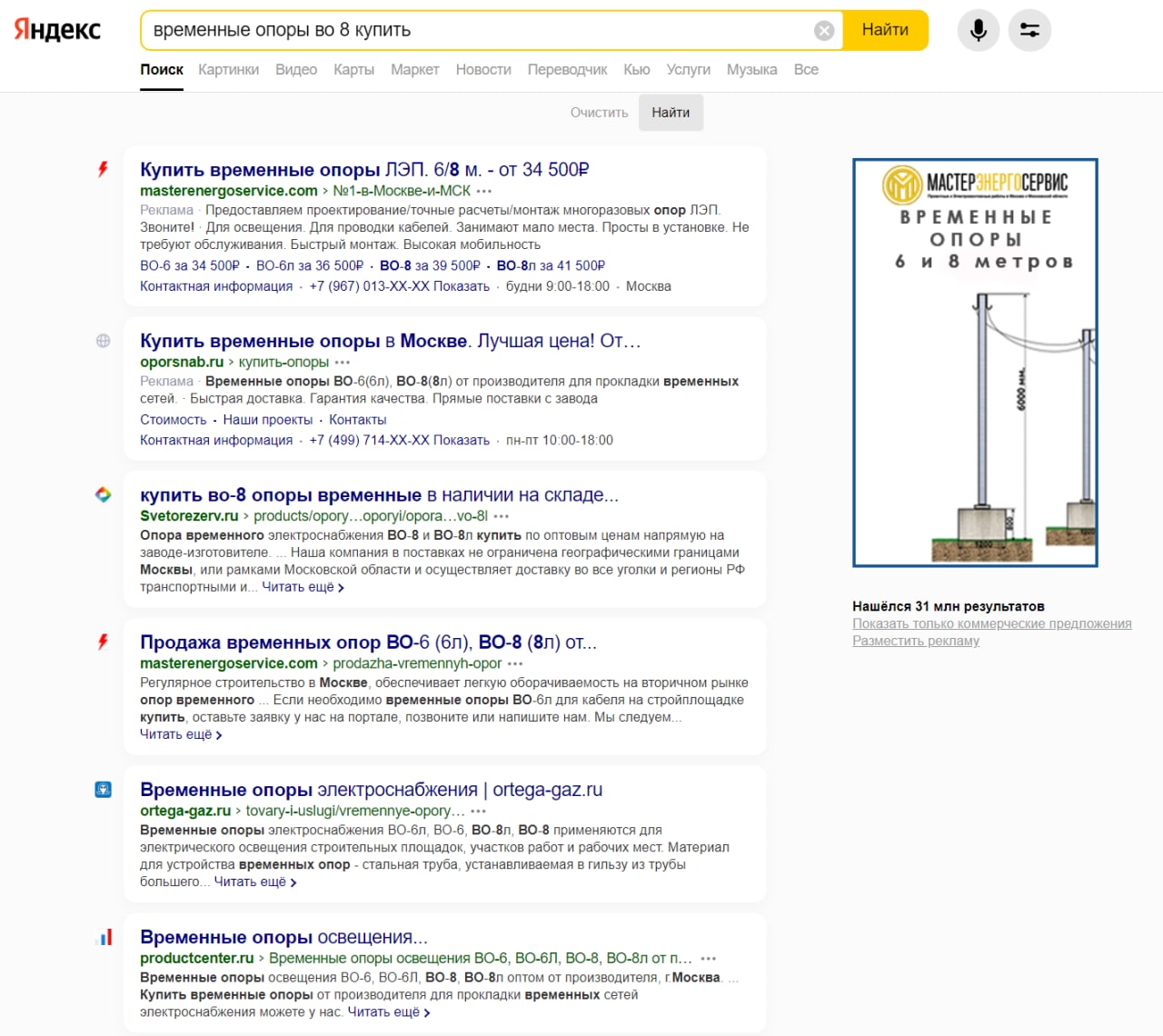Screen dimensions: 1163x1036
Task: Open more options dots for Svetorezerv.ru result
Action: (502, 516)
